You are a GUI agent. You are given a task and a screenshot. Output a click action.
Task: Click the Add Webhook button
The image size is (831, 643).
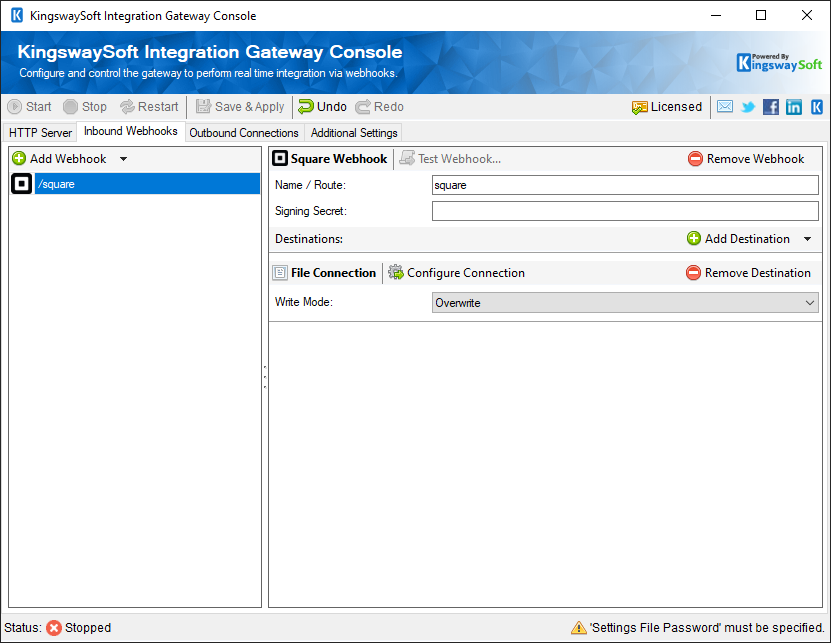(x=59, y=158)
